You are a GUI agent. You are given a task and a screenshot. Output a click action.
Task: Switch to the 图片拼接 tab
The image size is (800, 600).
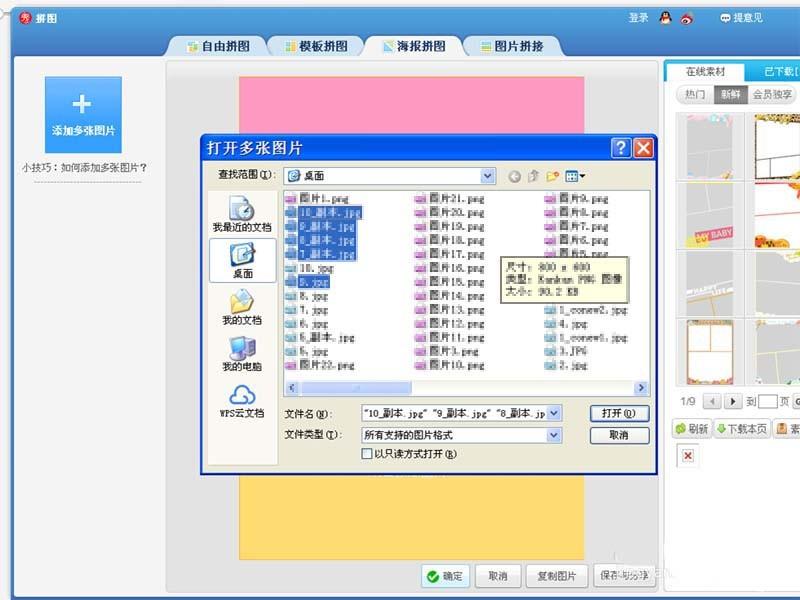click(x=516, y=45)
